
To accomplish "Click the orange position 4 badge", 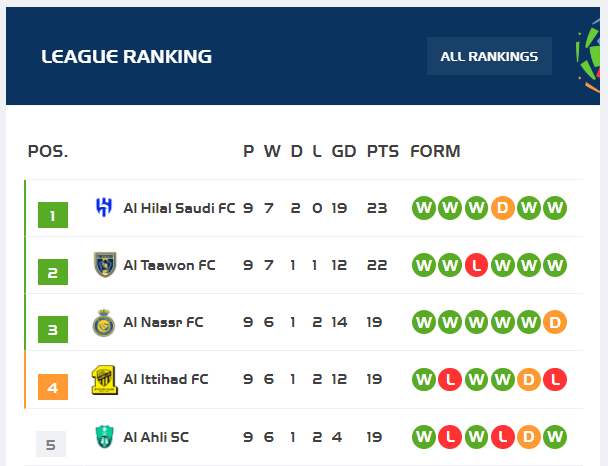I will [53, 387].
